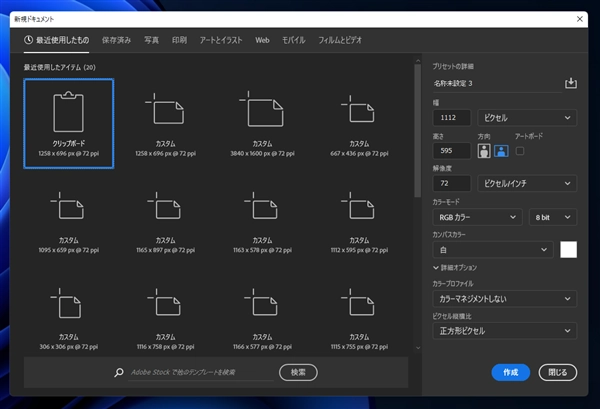Set landscape orientation
This screenshot has width=600, height=409.
[x=501, y=151]
